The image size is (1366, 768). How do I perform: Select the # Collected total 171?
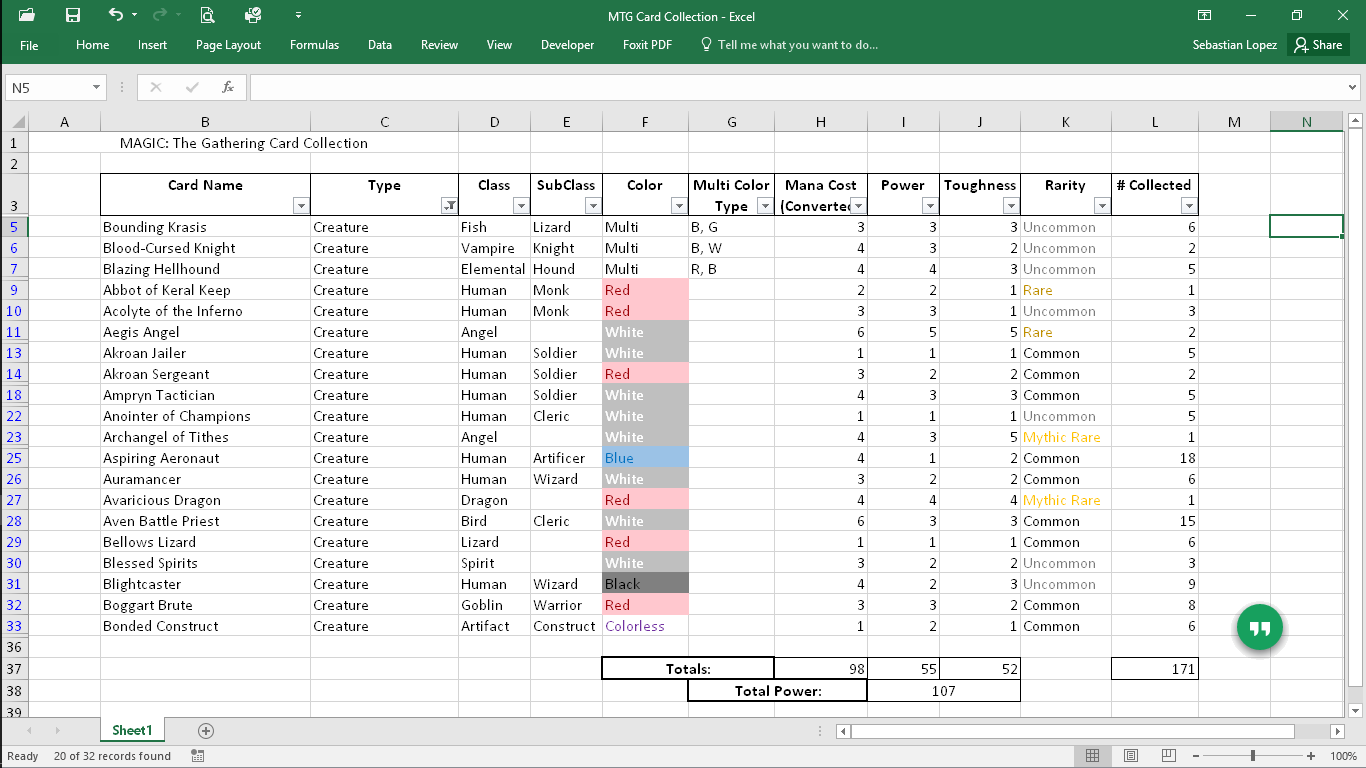tap(1155, 669)
